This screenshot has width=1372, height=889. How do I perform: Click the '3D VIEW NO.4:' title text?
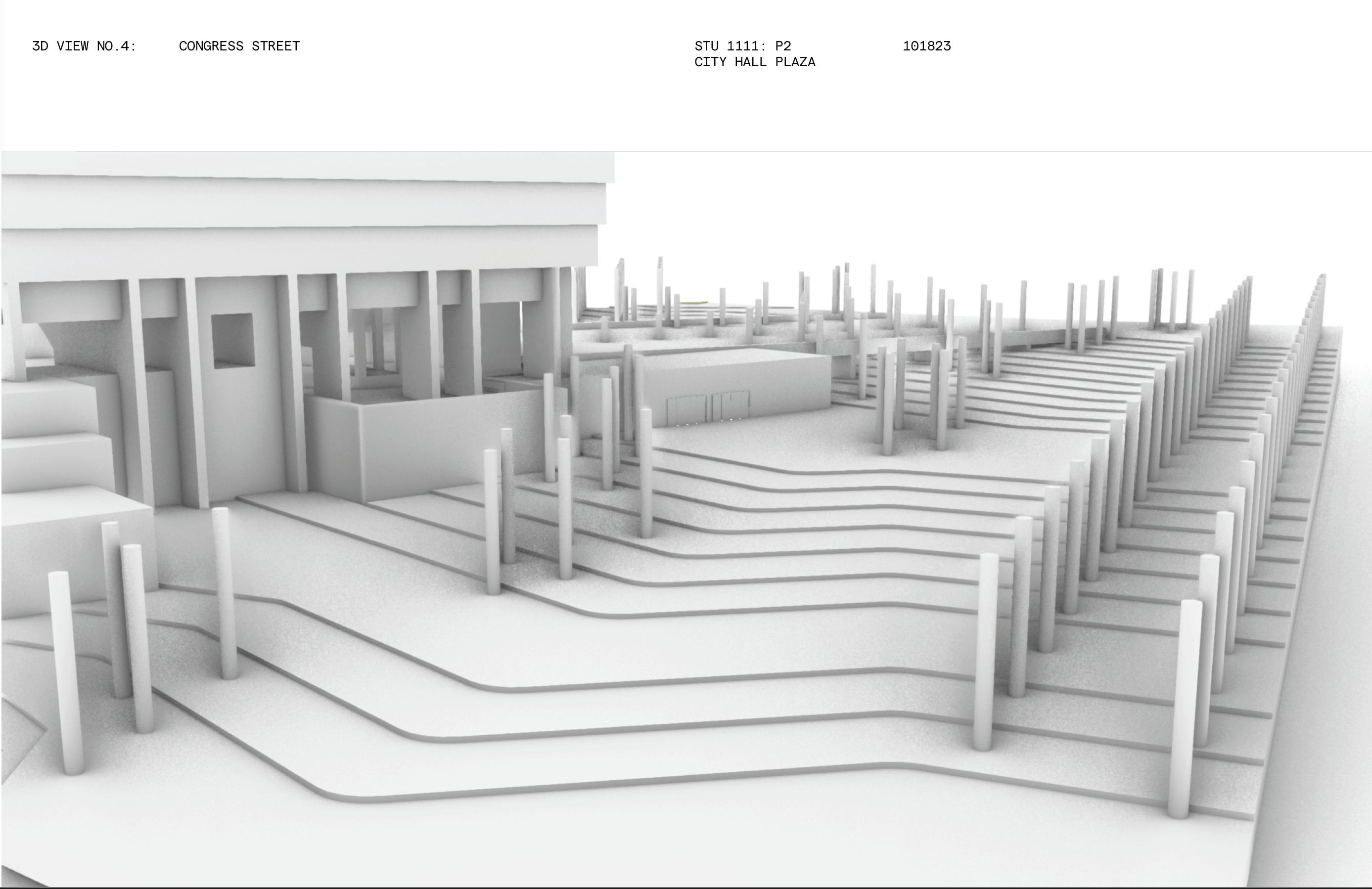(84, 46)
